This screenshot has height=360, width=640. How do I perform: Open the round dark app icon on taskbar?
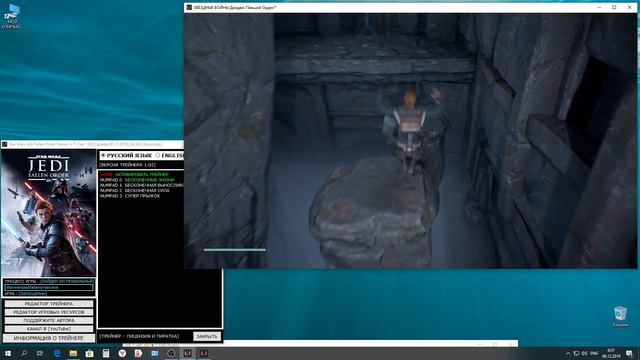click(171, 353)
